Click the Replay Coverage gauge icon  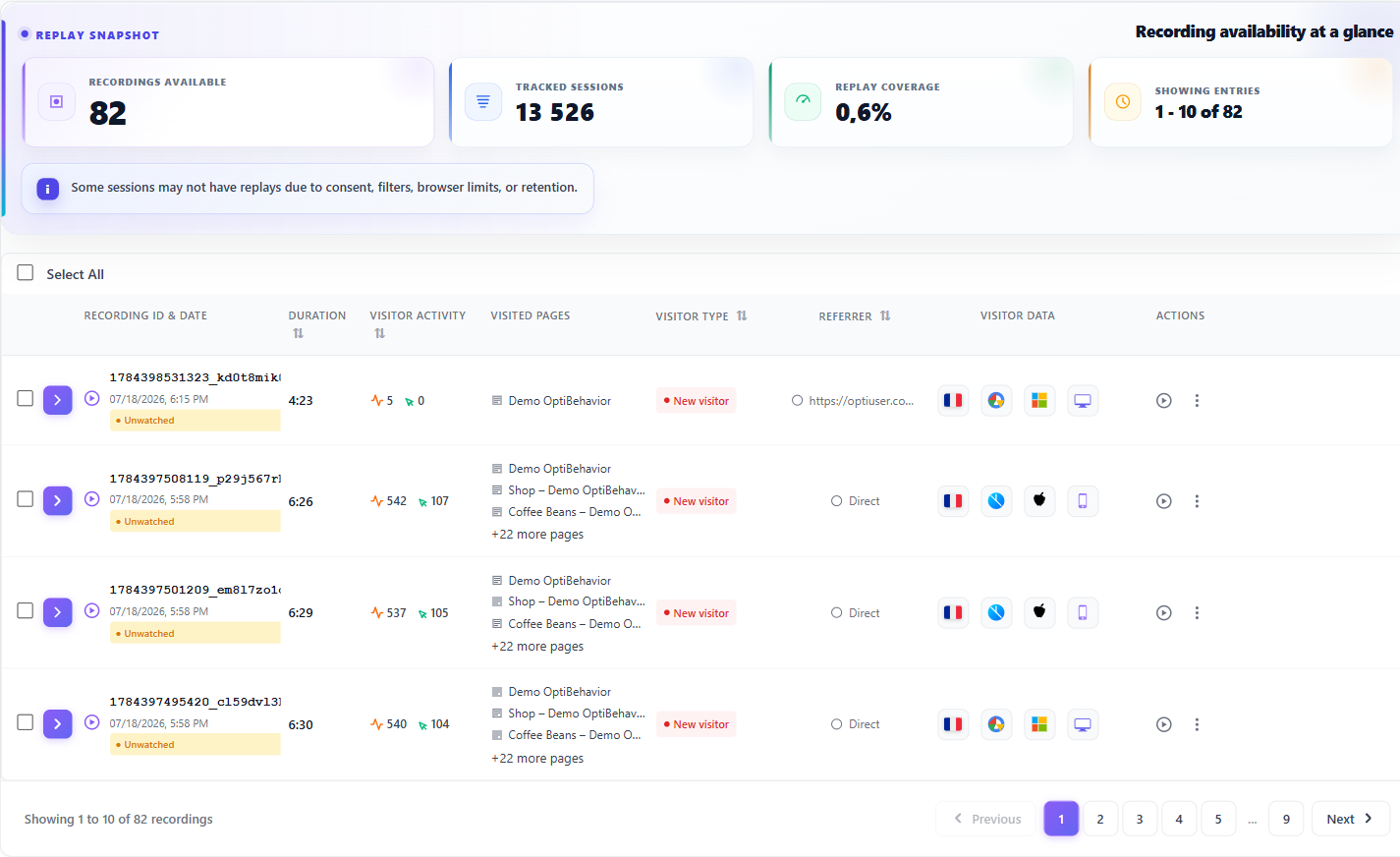(x=803, y=101)
